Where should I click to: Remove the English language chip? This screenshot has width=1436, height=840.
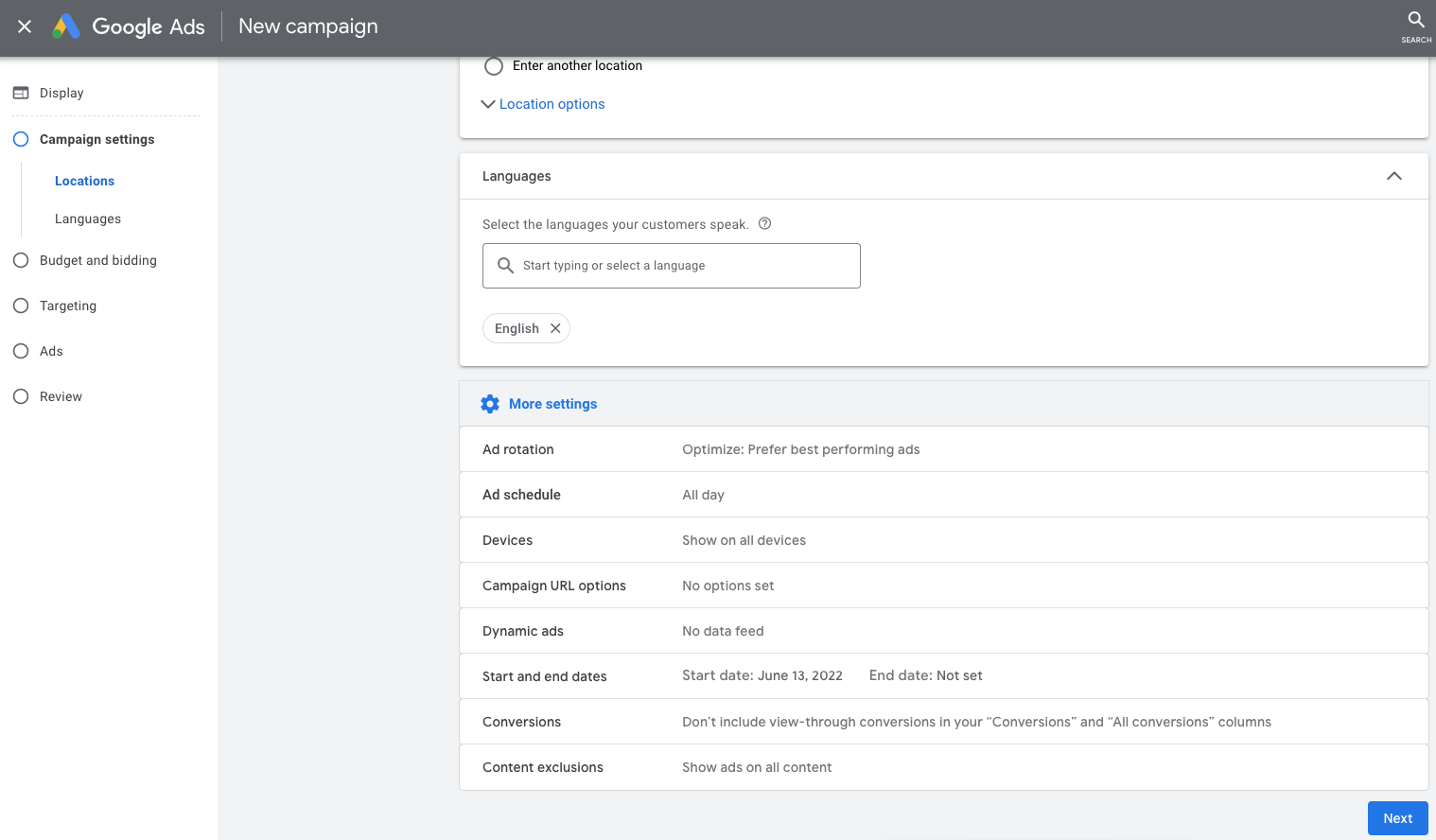click(x=555, y=328)
